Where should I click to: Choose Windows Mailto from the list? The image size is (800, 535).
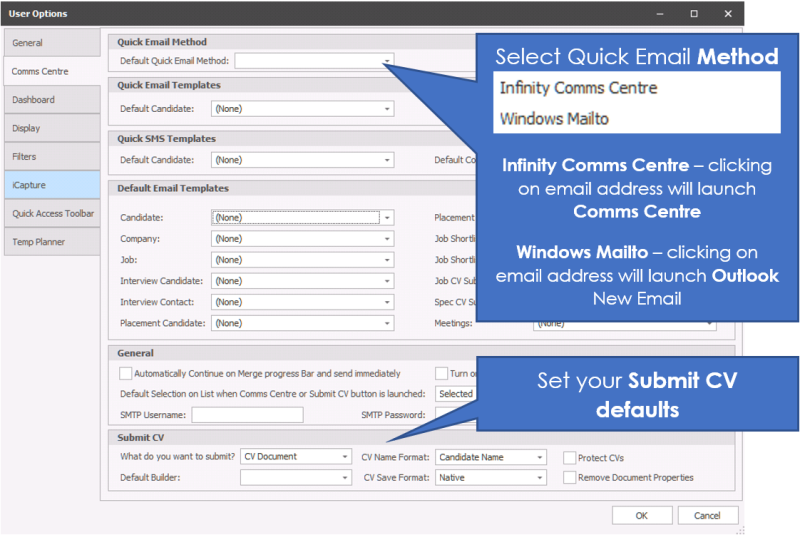[554, 118]
